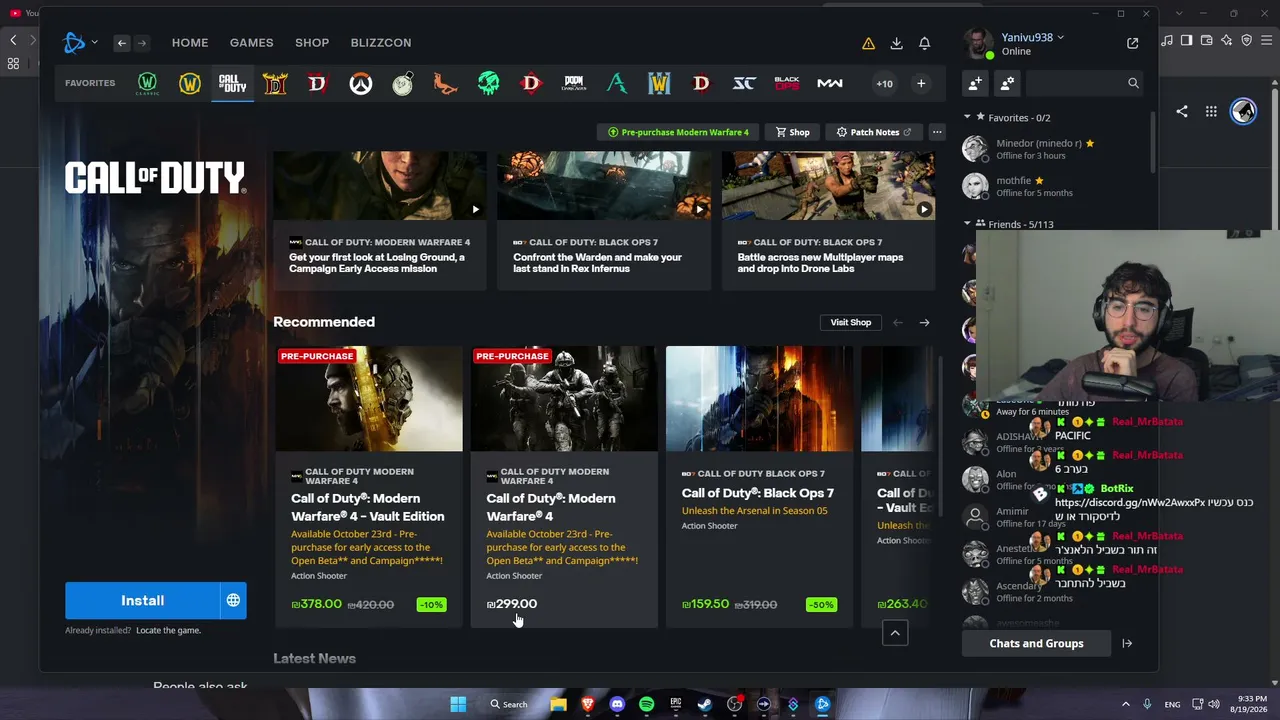1280x720 pixels.
Task: Open the Call of Duty Shop button
Action: (x=793, y=132)
